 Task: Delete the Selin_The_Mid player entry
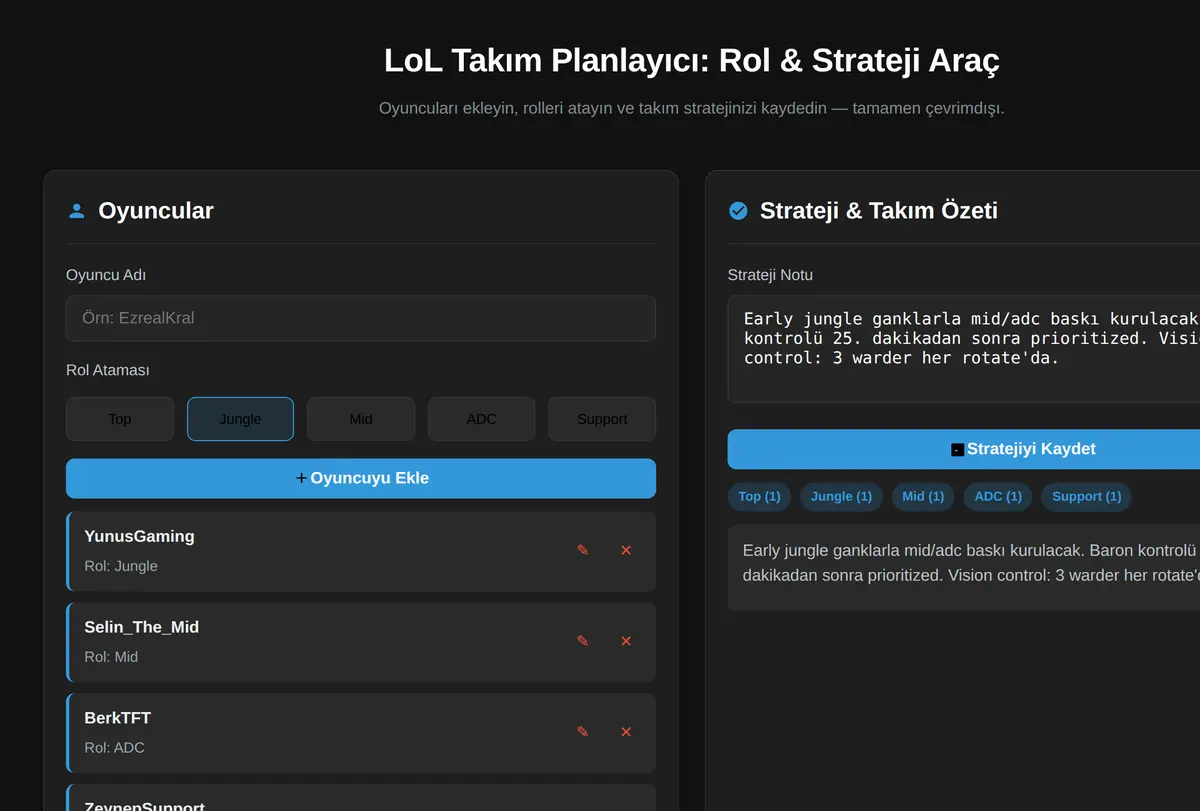point(626,641)
